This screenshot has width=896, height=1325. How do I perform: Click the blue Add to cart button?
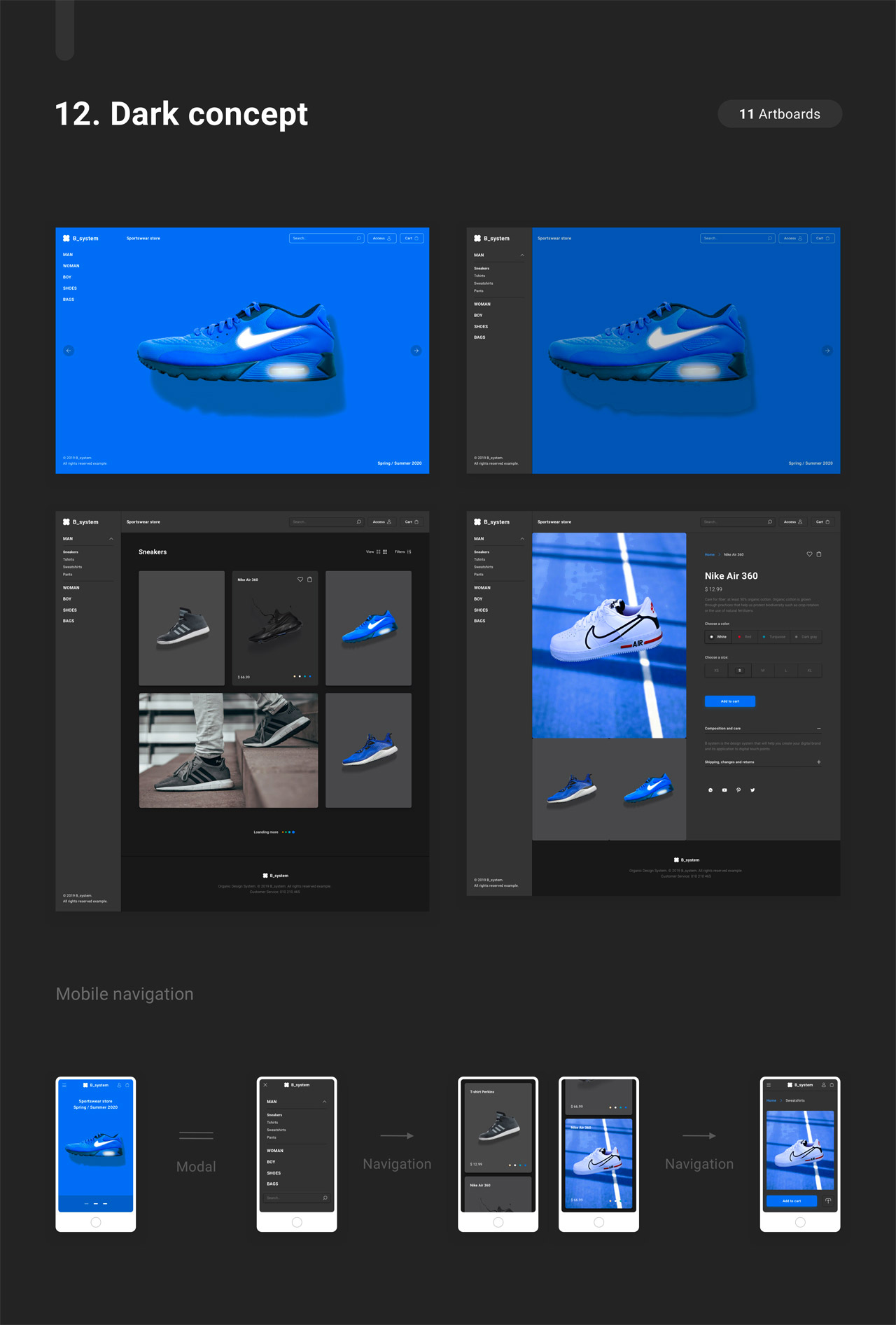[x=729, y=701]
